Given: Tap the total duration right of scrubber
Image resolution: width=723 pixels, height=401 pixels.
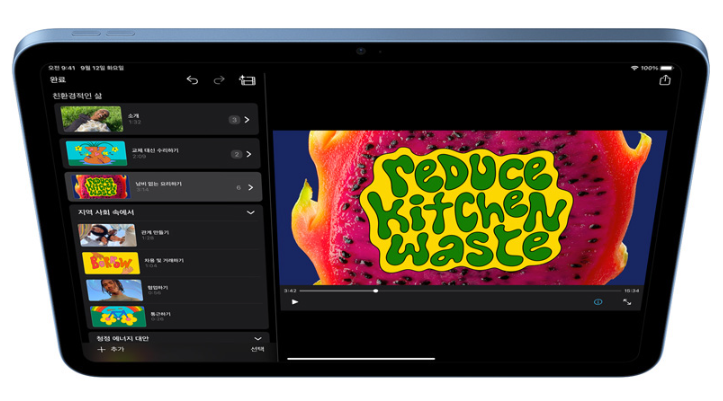Looking at the screenshot, I should 631,291.
